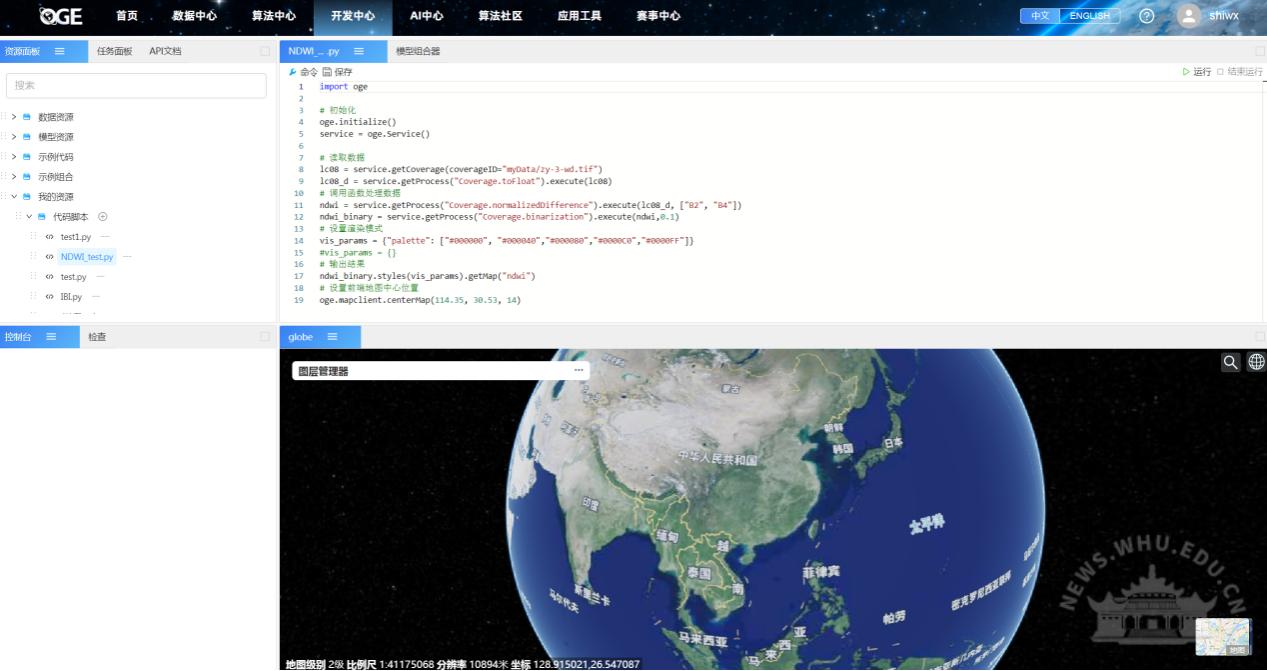Viewport: 1267px width, 671px height.
Task: Open 算法社区 in the top navigation
Action: (x=500, y=16)
